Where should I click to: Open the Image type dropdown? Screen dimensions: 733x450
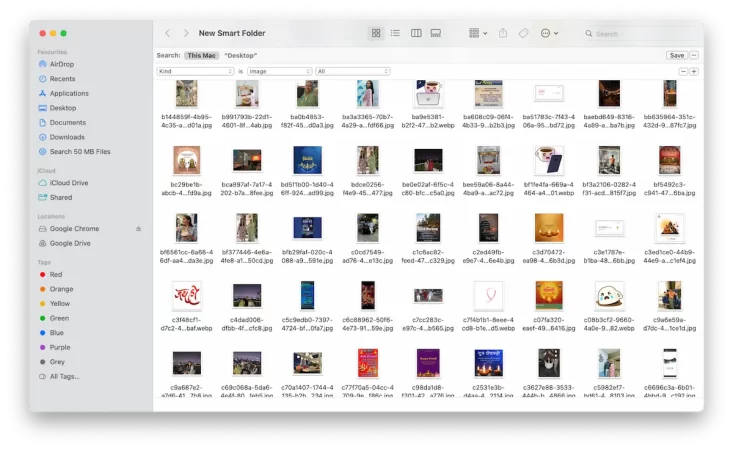279,71
